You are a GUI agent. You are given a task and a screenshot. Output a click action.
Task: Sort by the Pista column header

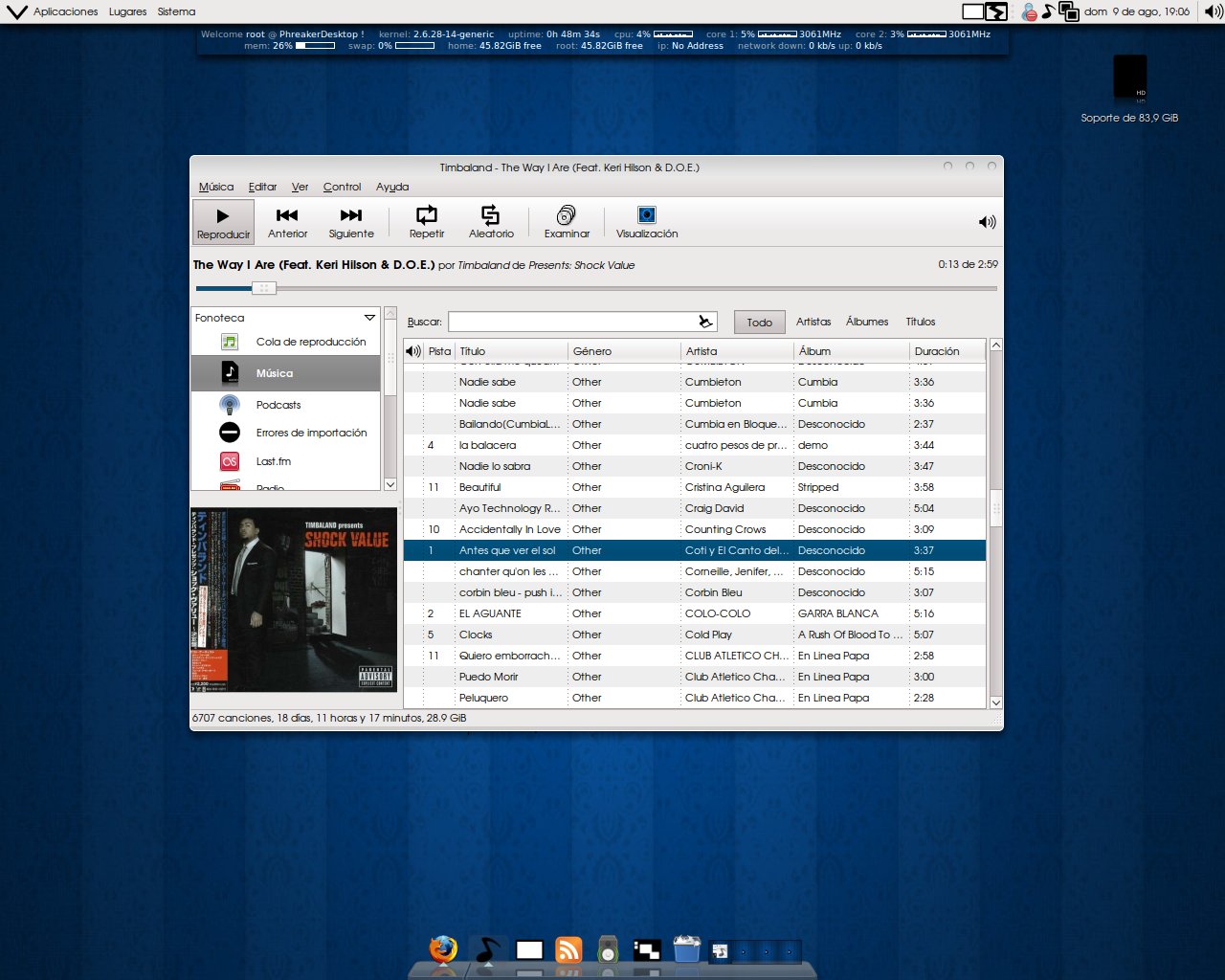click(439, 351)
